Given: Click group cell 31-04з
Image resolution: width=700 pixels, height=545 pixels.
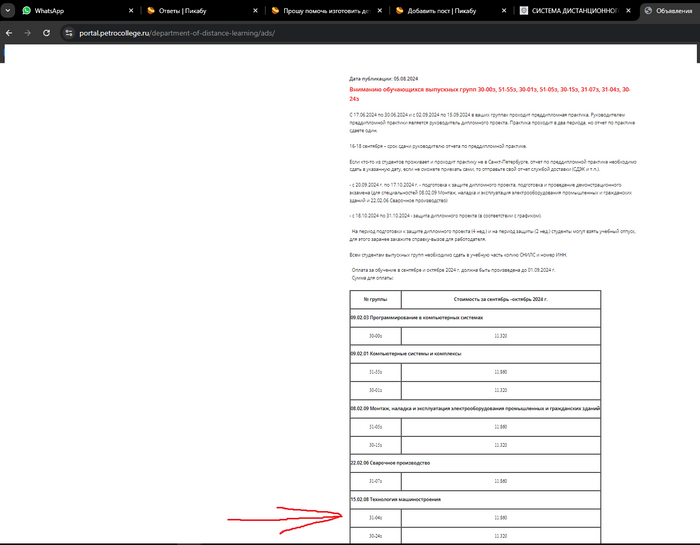Looking at the screenshot, I should (375, 518).
